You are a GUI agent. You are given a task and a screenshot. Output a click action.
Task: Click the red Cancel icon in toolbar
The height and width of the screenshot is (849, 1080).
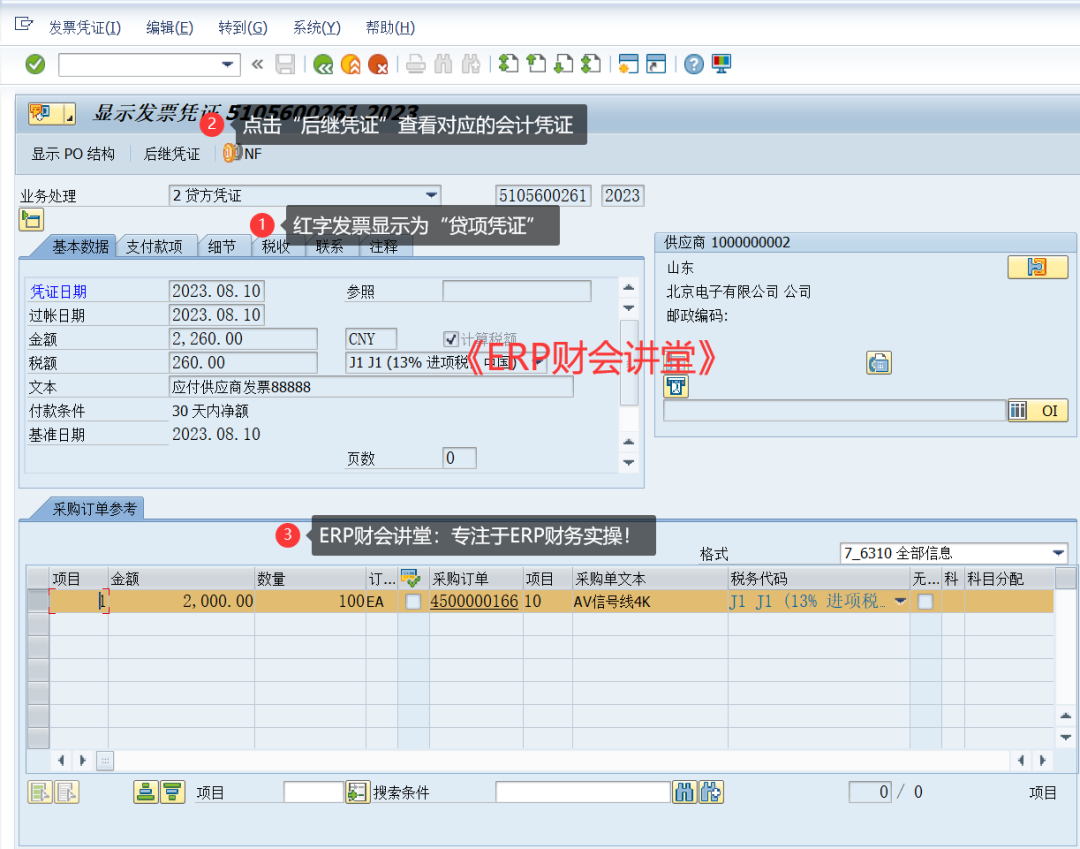pos(378,65)
